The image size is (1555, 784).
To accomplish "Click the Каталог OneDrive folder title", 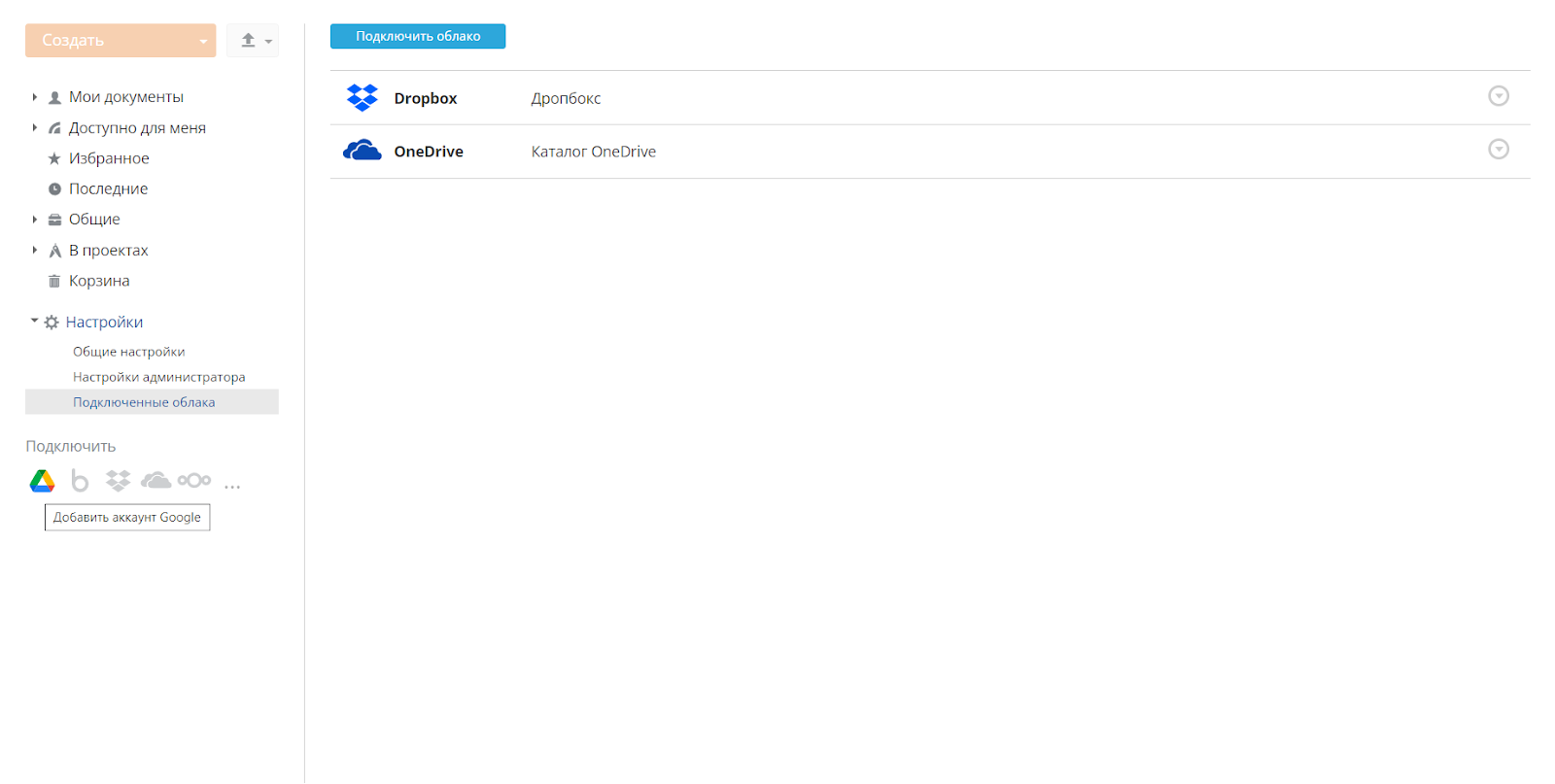I will pos(594,152).
